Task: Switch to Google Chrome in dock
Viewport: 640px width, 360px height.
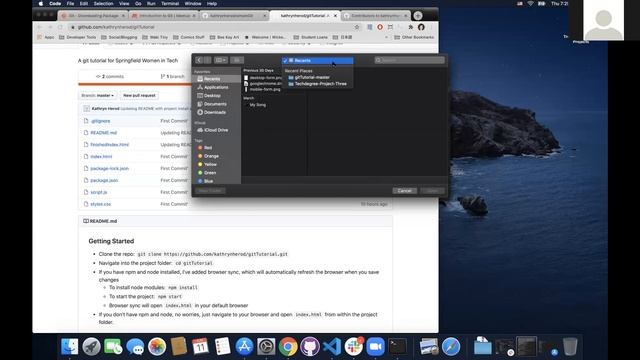Action: (288, 347)
